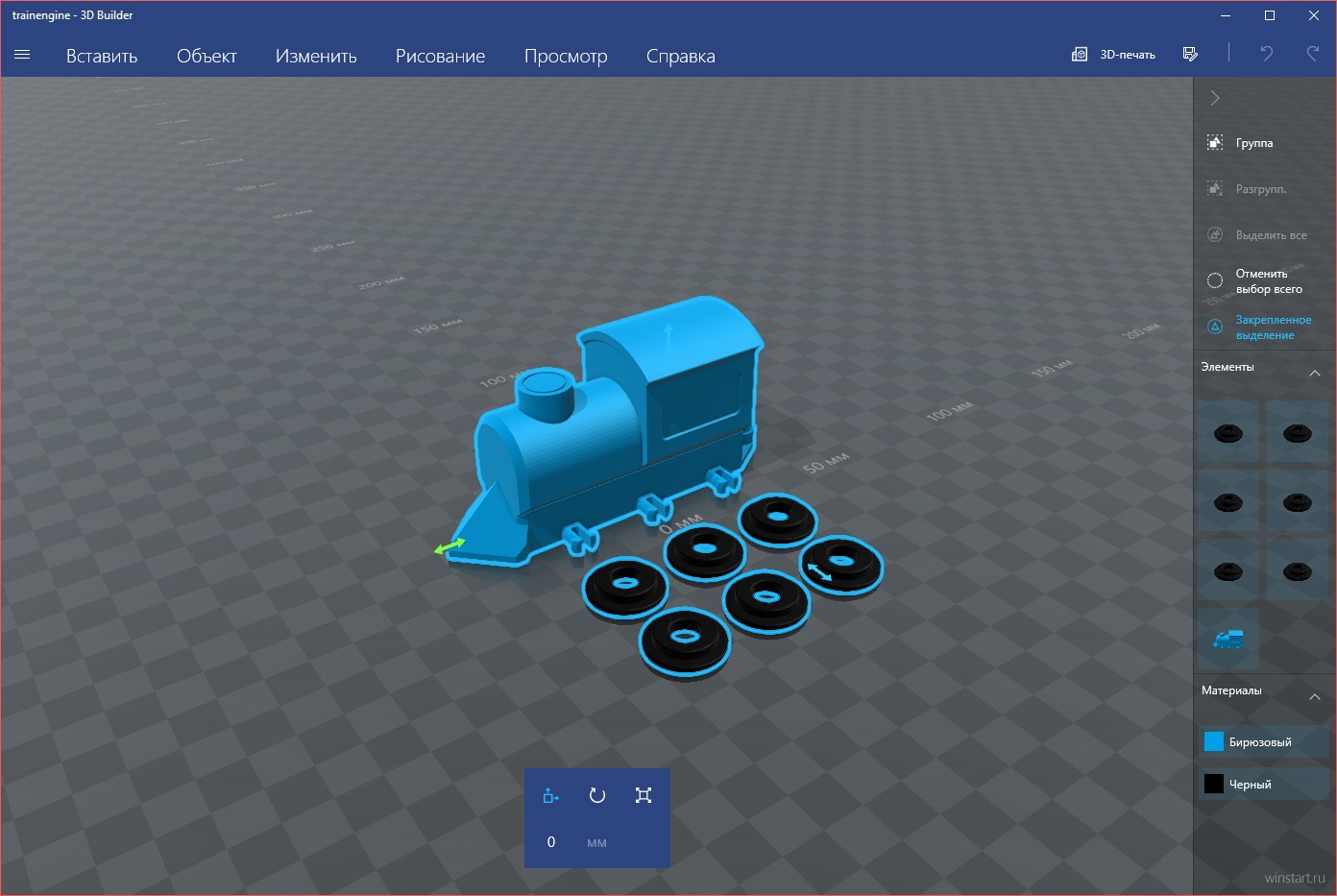
Task: Click the Group icon
Action: (x=1215, y=143)
